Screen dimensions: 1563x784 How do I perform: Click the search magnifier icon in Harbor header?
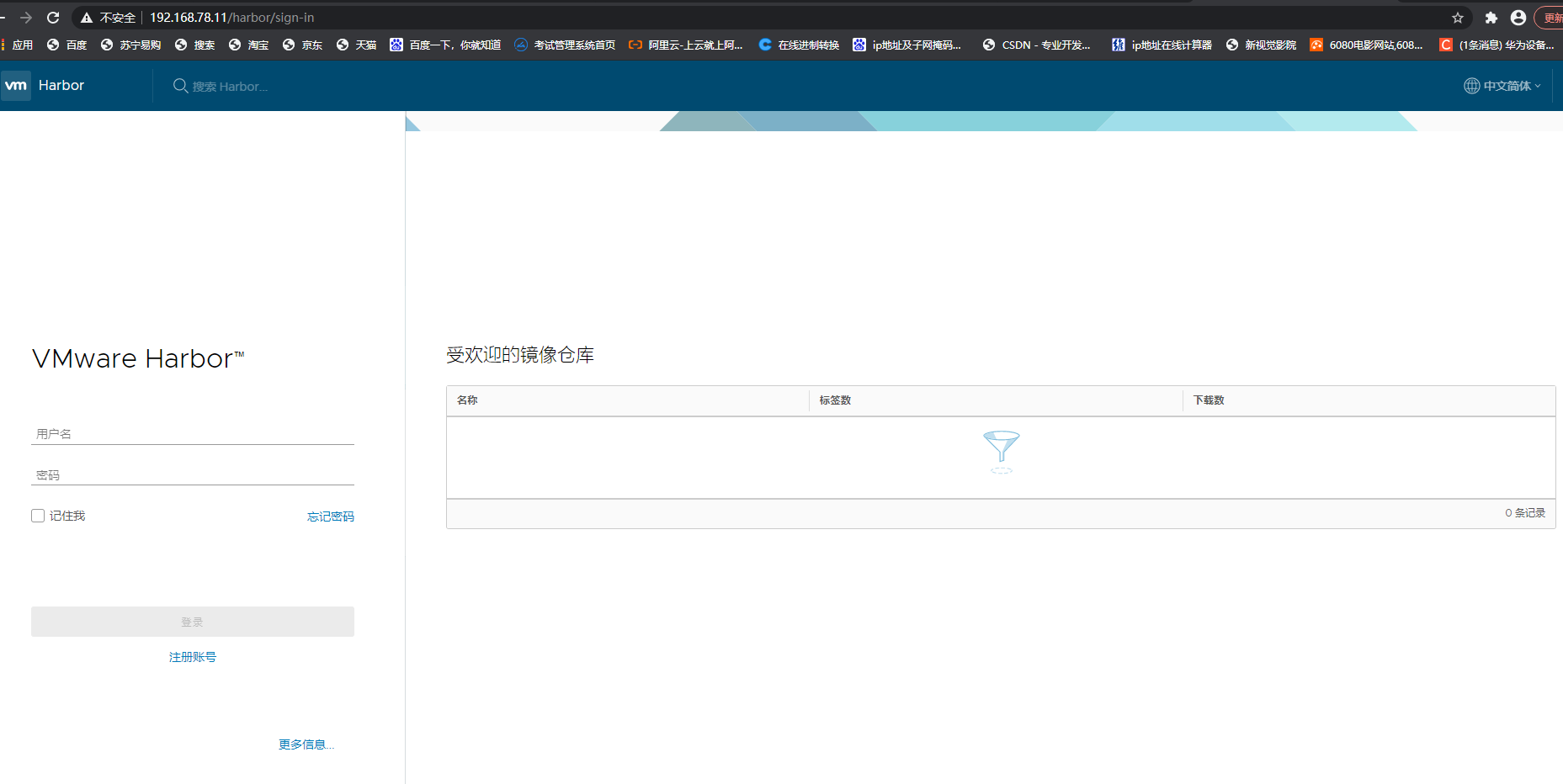coord(180,86)
